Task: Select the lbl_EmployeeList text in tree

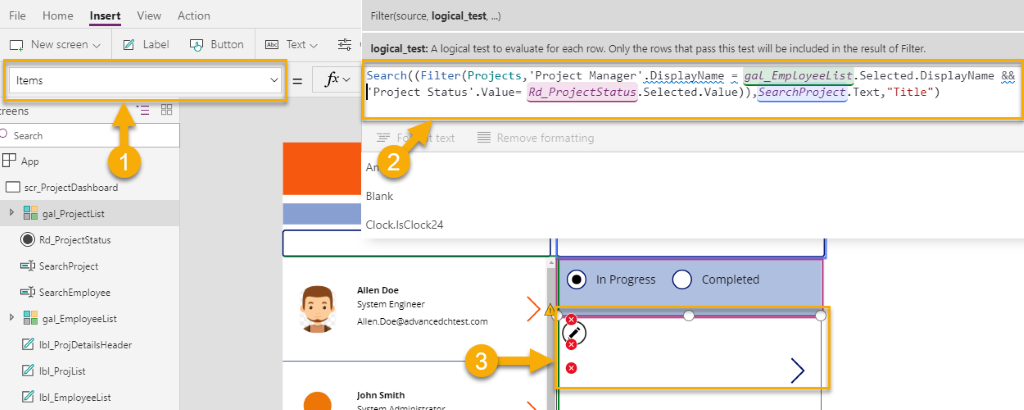Action: point(75,397)
